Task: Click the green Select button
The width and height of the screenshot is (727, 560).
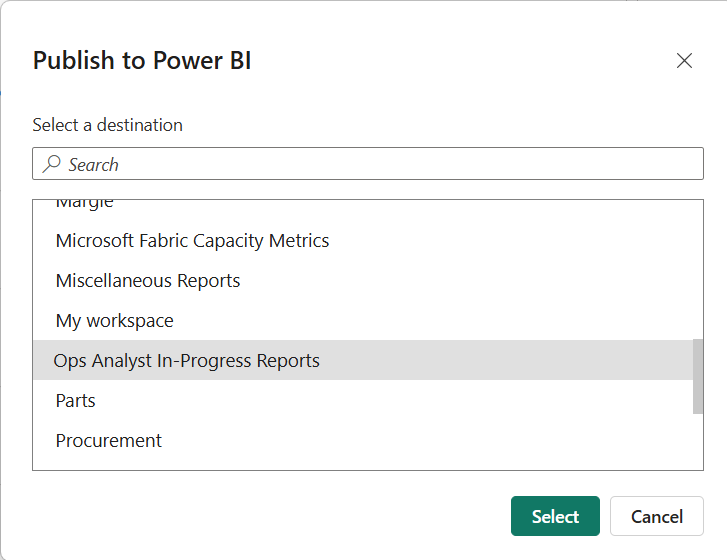Action: [555, 516]
